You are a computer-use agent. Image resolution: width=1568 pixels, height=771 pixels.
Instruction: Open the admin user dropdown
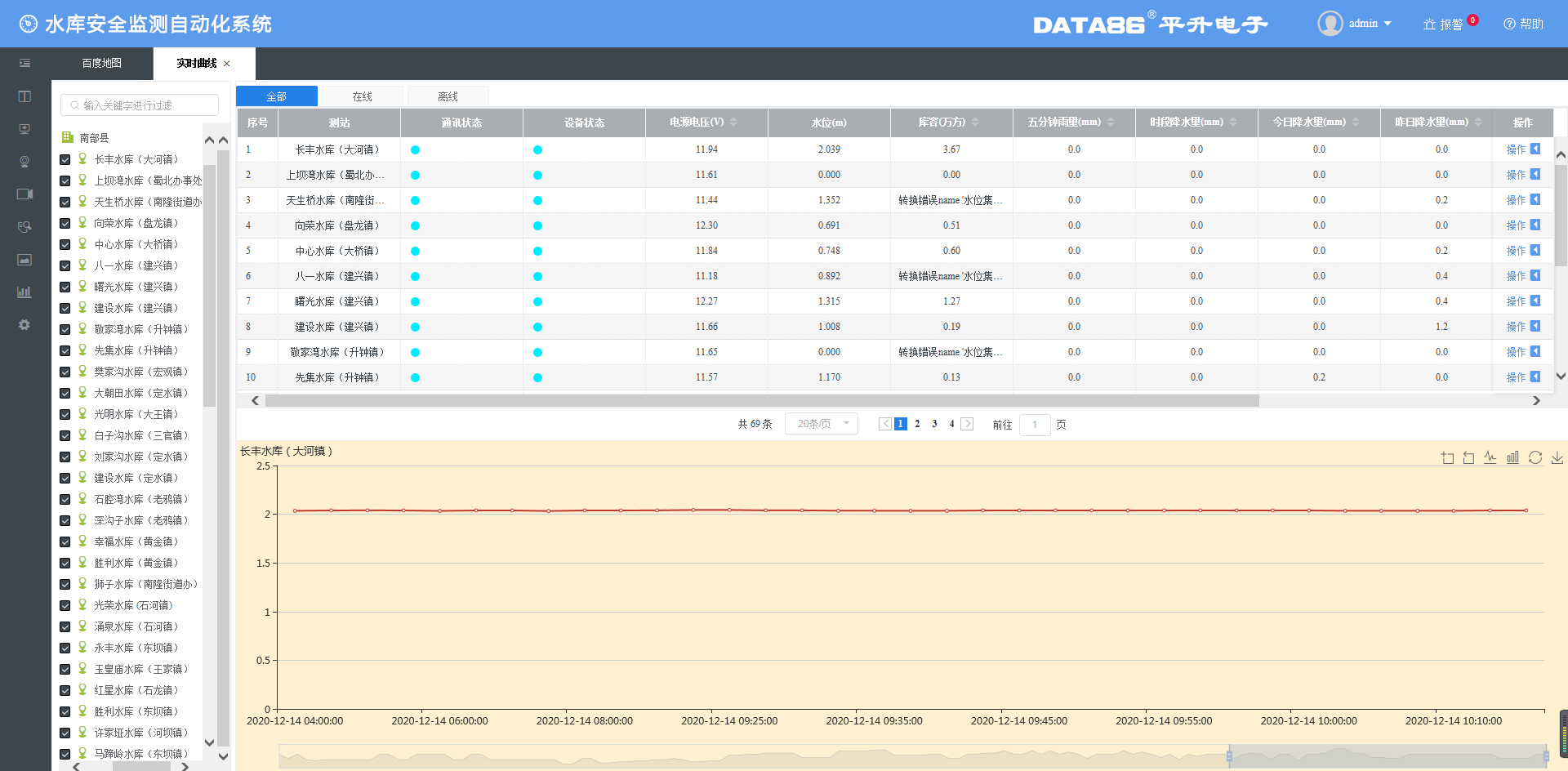tap(1356, 24)
